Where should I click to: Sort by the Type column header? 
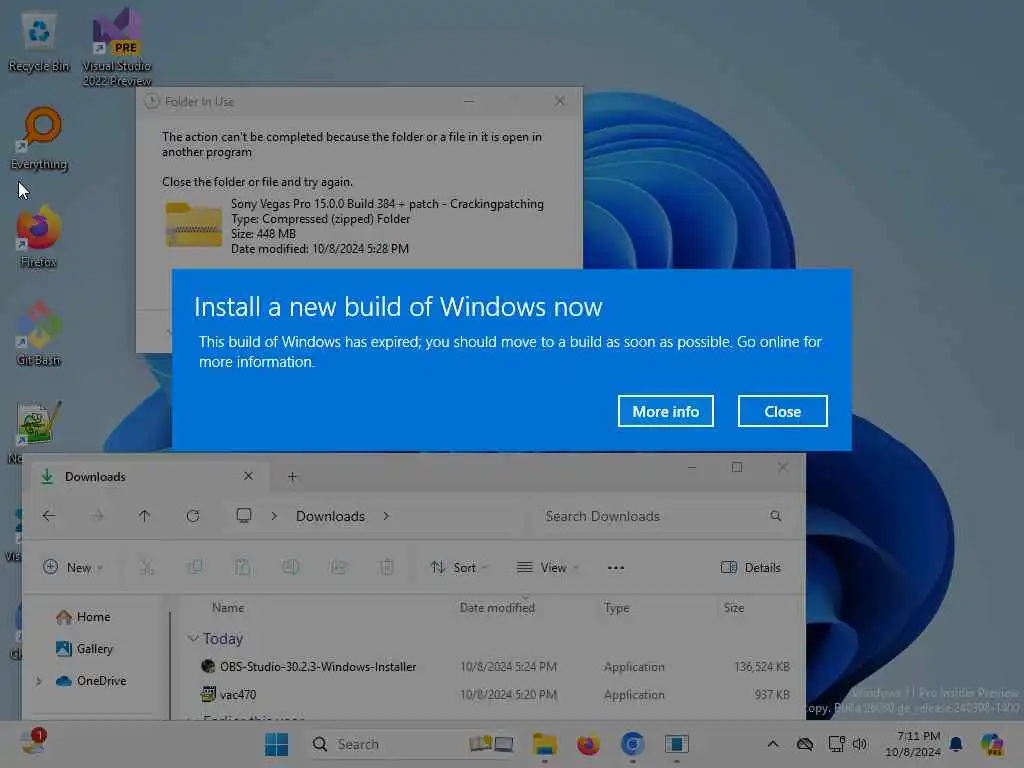tap(616, 608)
